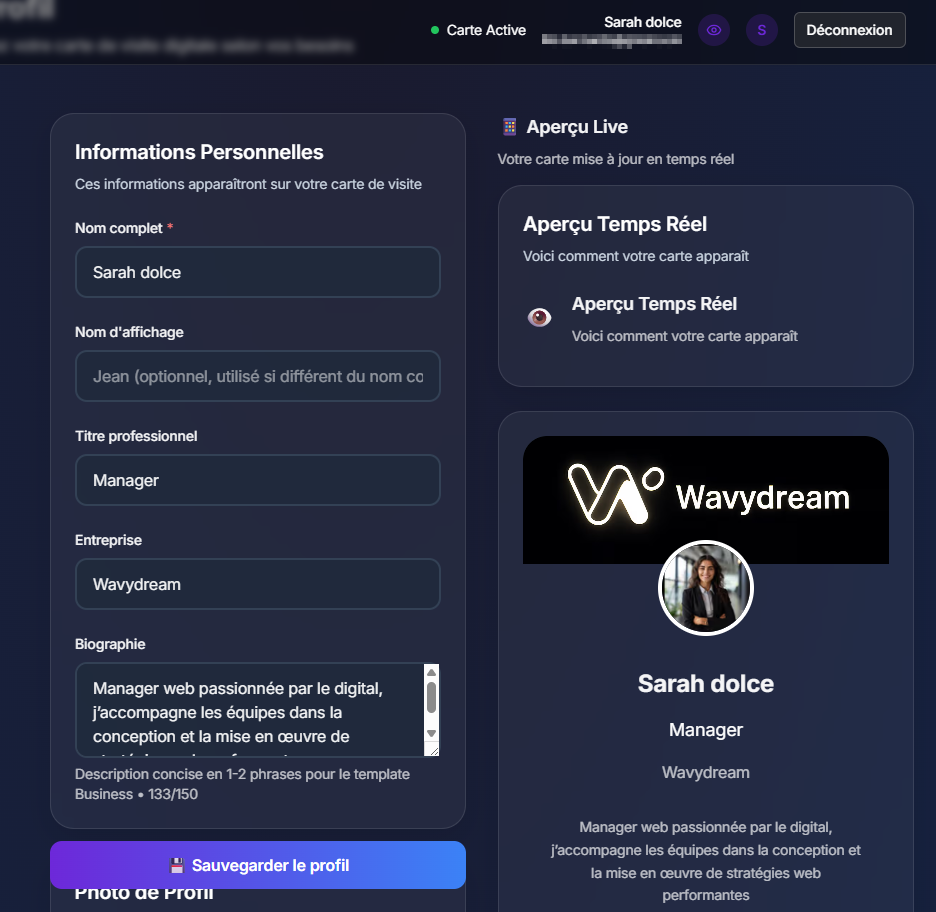Screen dimensions: 936x912
Task: Click the Biographie textarea resize handle corner
Action: [x=433, y=750]
